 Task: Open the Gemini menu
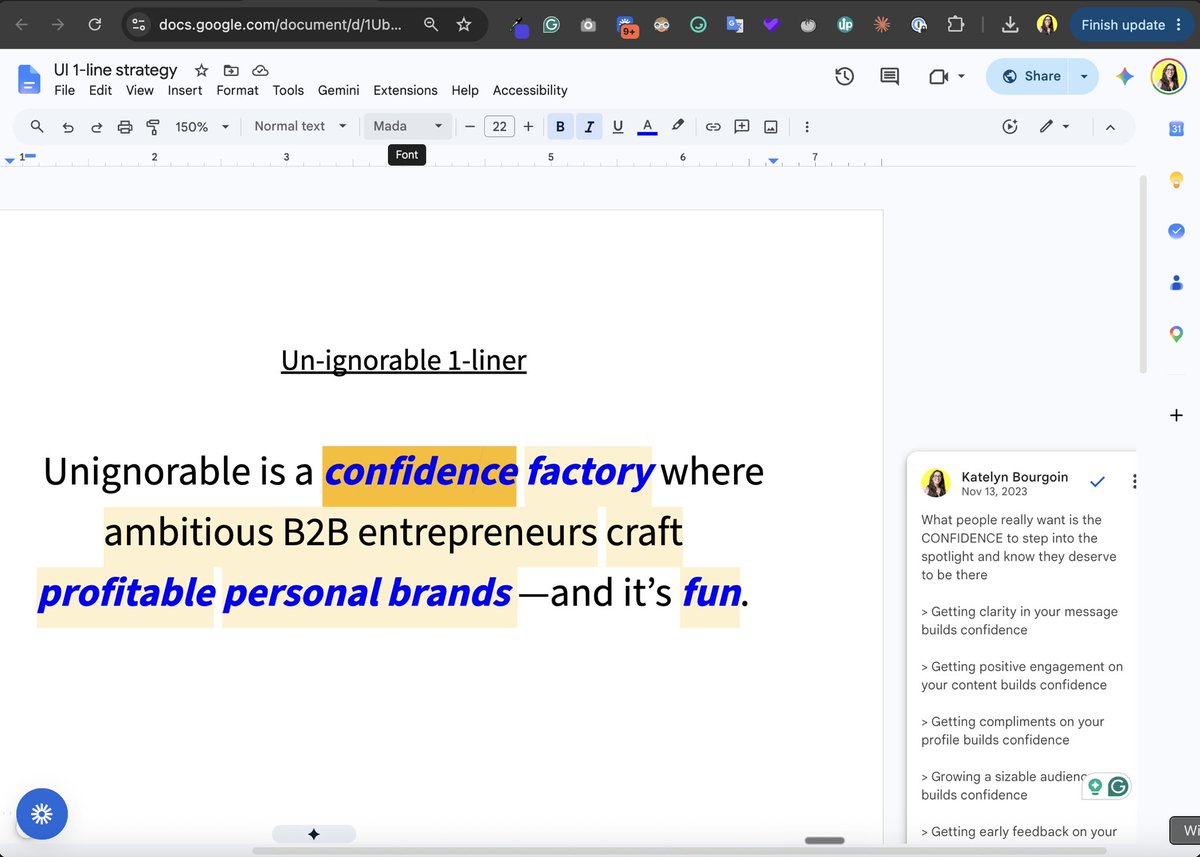click(x=339, y=90)
